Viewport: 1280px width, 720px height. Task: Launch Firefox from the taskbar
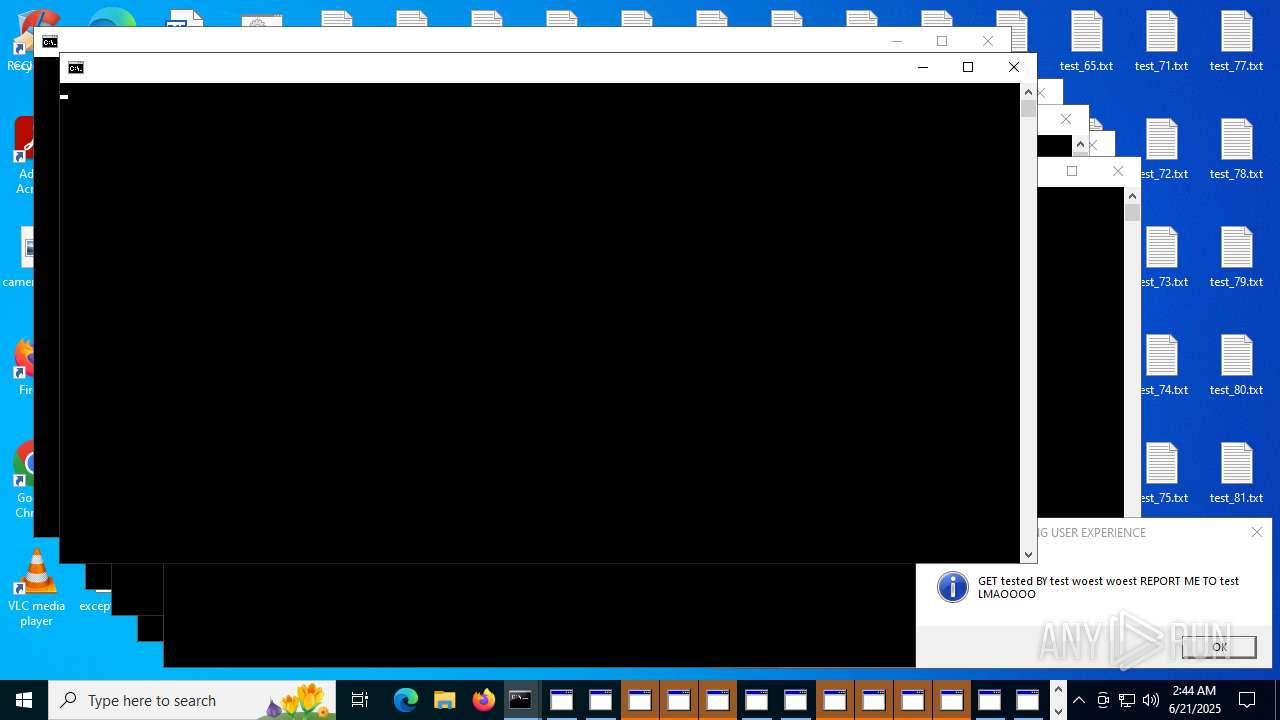(x=484, y=700)
